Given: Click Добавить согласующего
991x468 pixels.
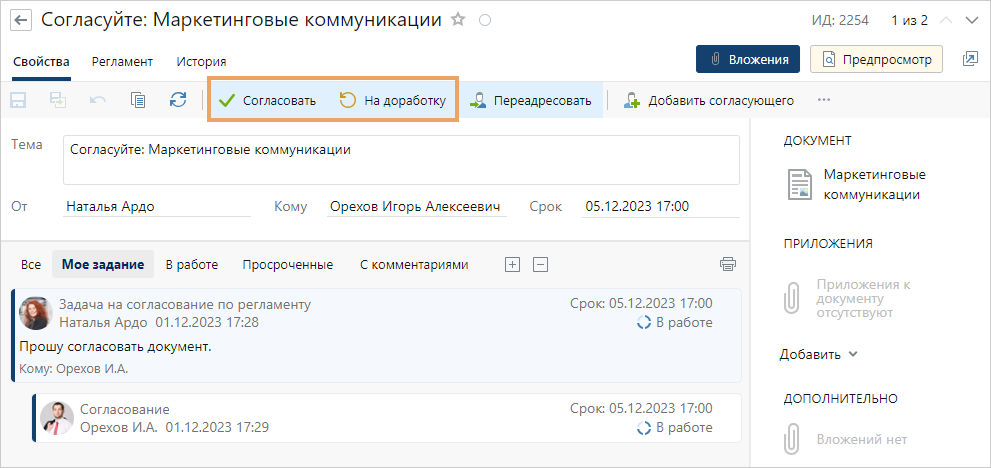Looking at the screenshot, I should pyautogui.click(x=708, y=100).
